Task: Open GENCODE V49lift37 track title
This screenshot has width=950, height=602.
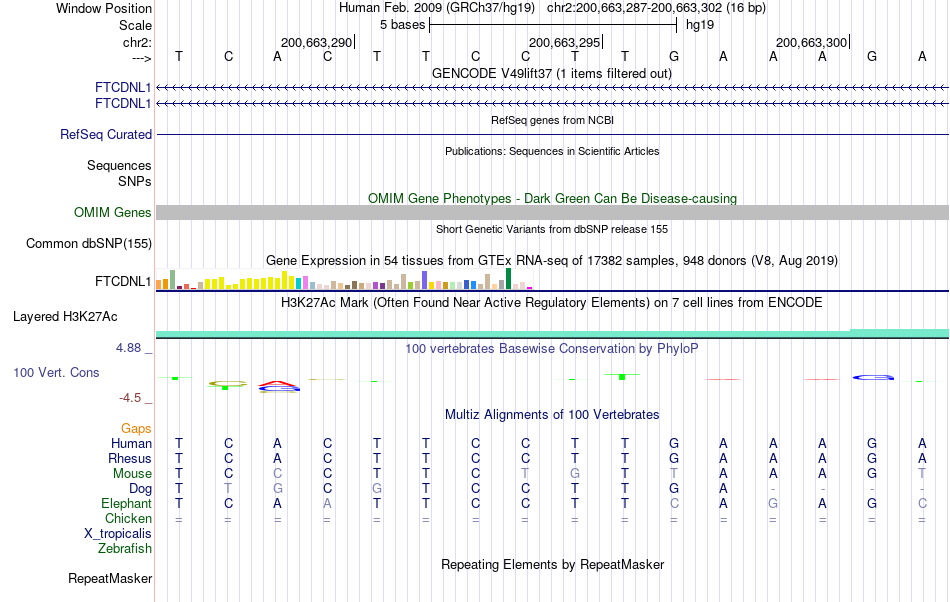Action: pyautogui.click(x=552, y=73)
